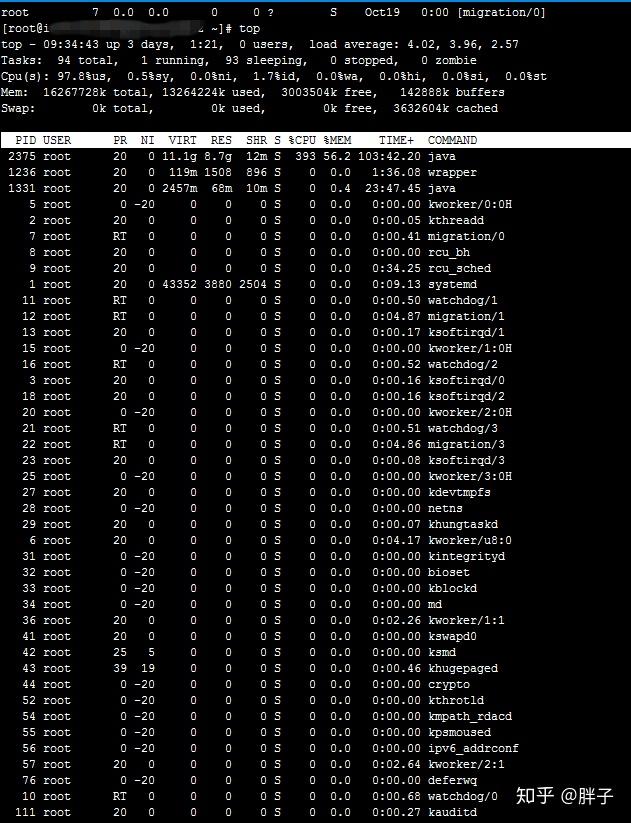This screenshot has width=631, height=823.
Task: Select the 16267728k total memory value
Action: click(99, 92)
